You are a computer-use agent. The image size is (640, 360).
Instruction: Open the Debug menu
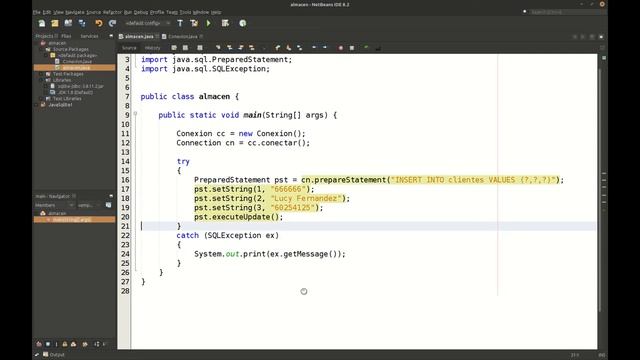141,12
